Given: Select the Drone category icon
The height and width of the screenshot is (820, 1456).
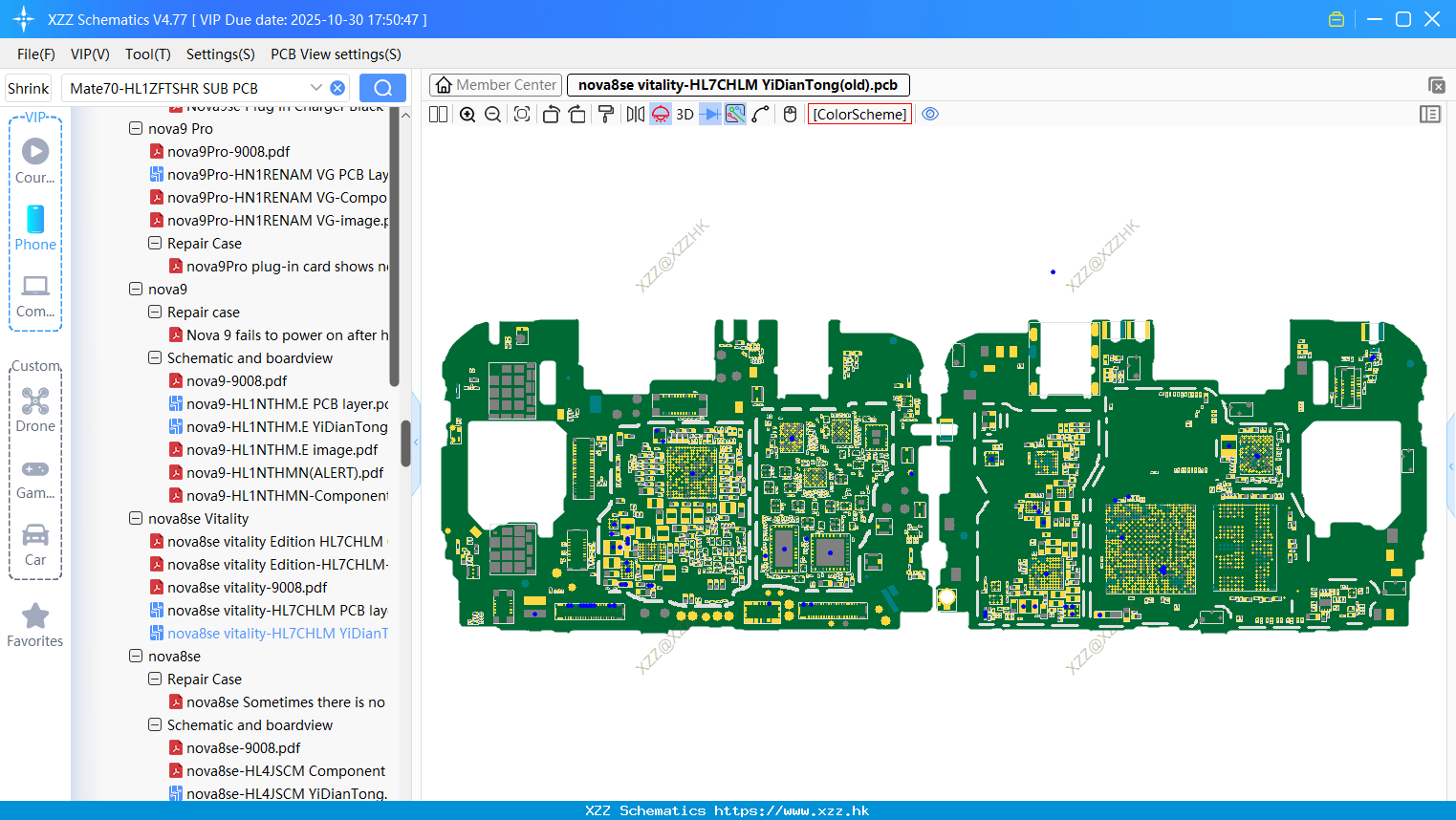Looking at the screenshot, I should pos(35,409).
